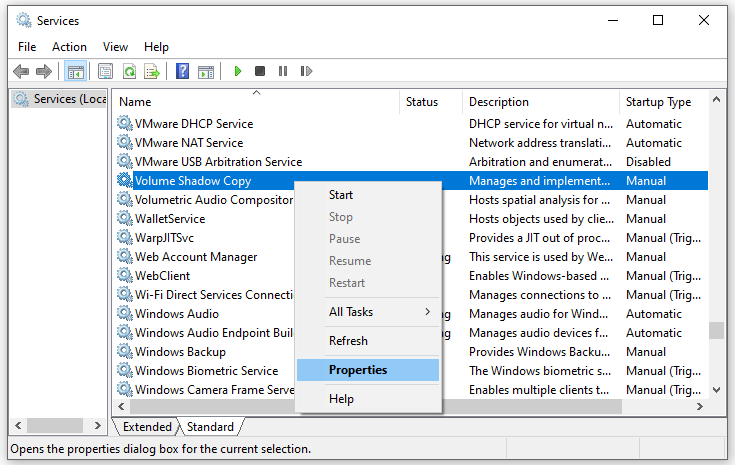Select VMware USB Arbitration Service name
The image size is (735, 465).
218,162
